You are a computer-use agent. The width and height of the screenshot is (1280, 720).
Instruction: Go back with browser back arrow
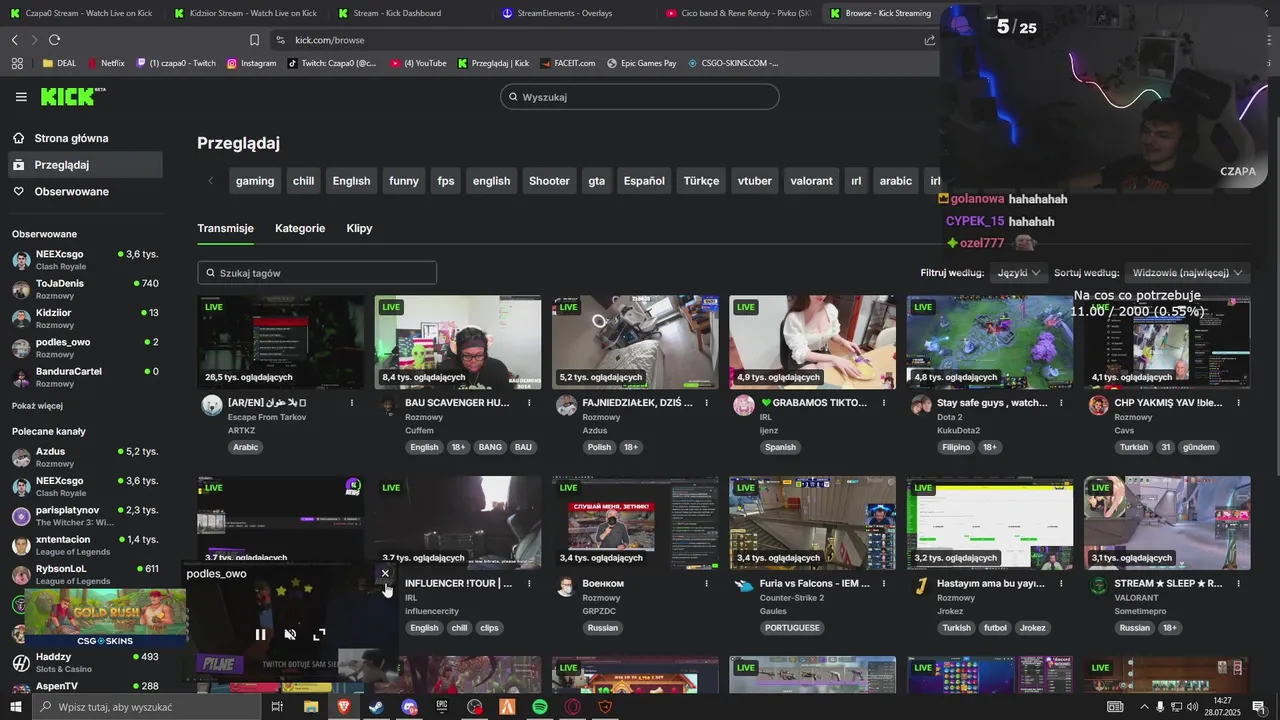[x=15, y=40]
